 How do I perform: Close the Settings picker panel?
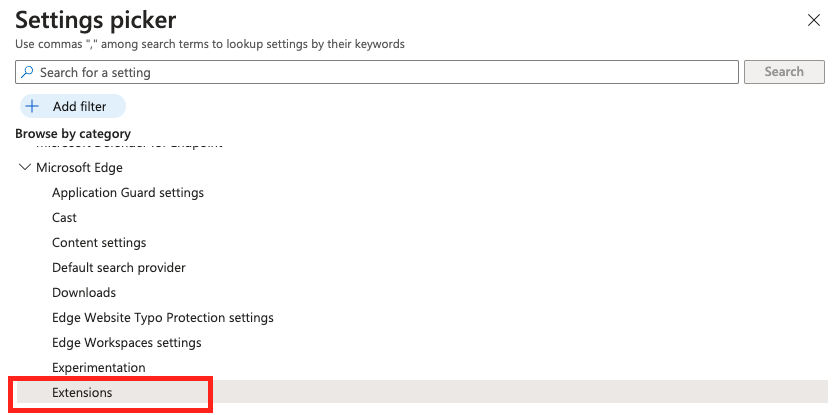click(814, 20)
